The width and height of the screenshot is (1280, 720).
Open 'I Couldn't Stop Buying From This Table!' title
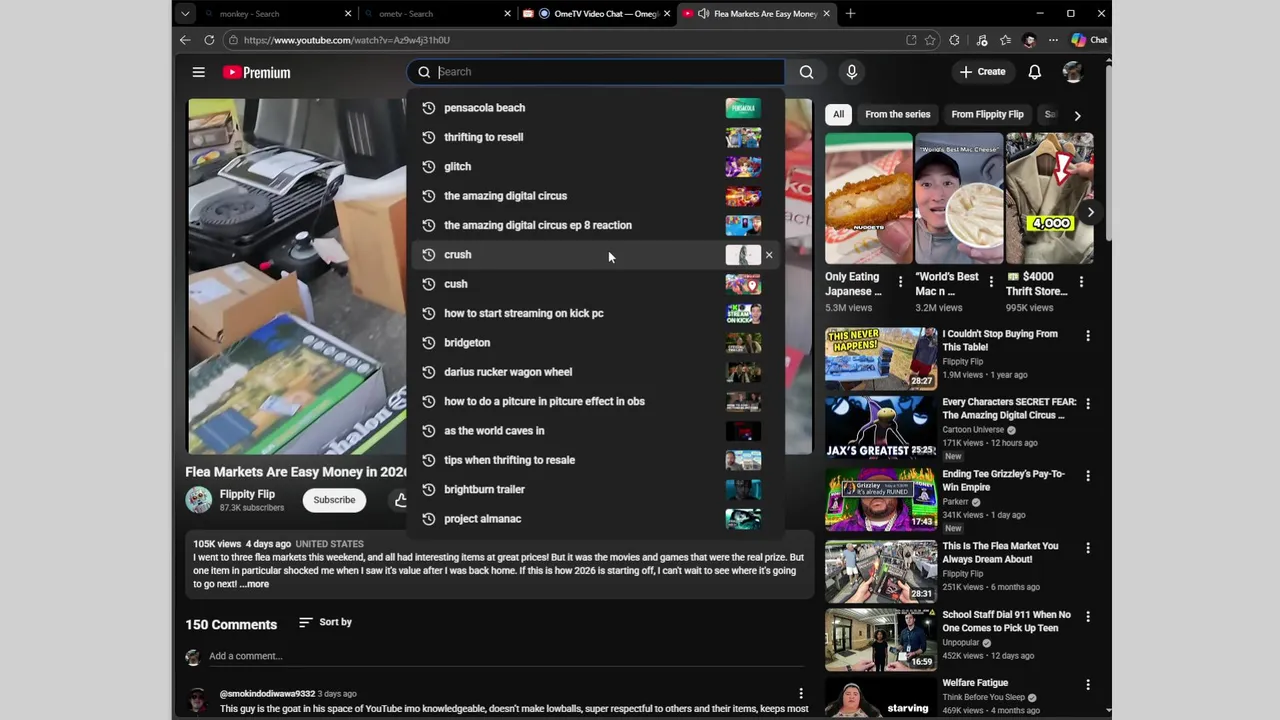(x=1000, y=341)
